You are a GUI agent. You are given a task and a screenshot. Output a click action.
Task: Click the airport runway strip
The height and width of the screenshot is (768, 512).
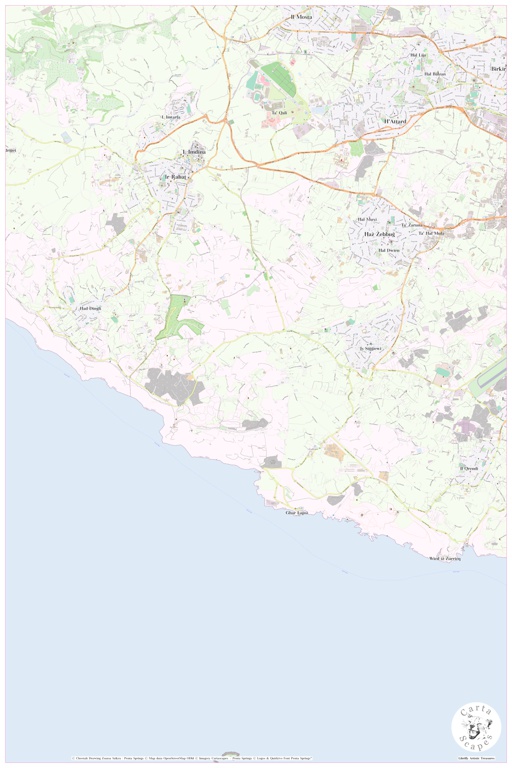[x=488, y=378]
